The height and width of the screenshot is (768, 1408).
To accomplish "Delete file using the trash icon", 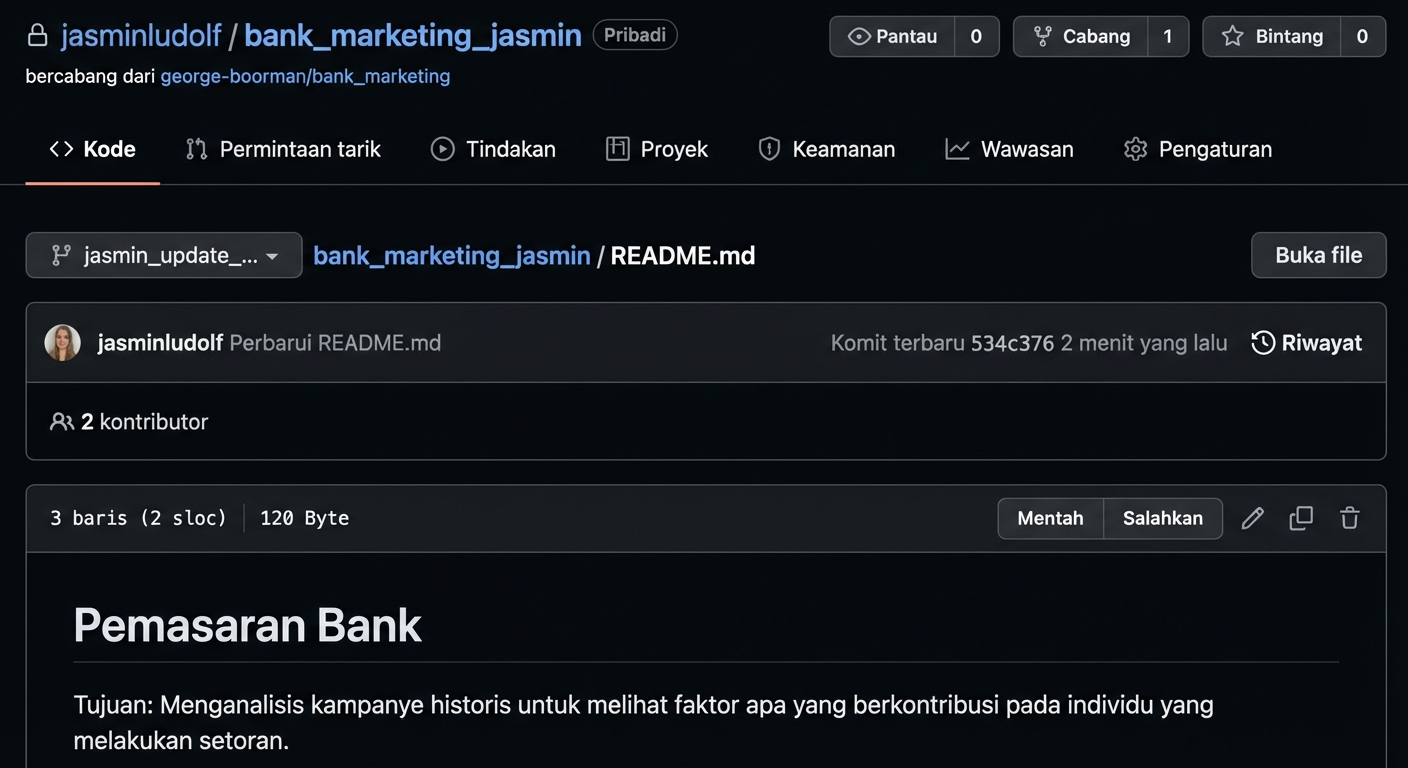I will pyautogui.click(x=1350, y=518).
